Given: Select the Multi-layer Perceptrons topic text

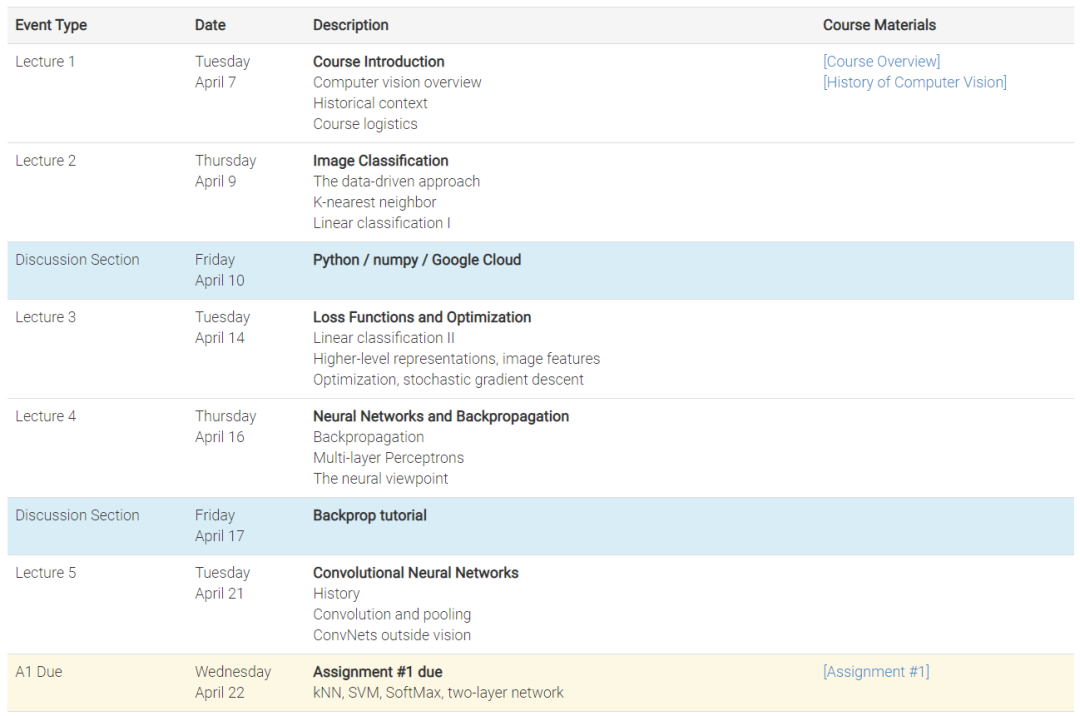Looking at the screenshot, I should coord(389,458).
